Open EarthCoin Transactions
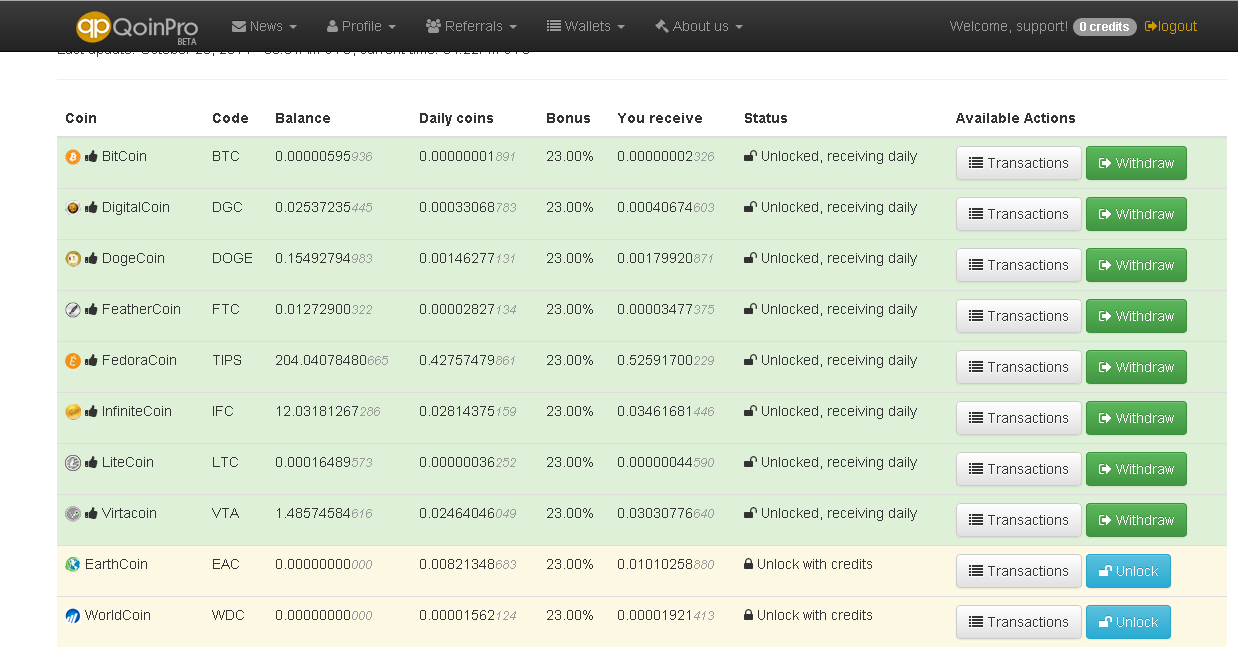 1018,571
